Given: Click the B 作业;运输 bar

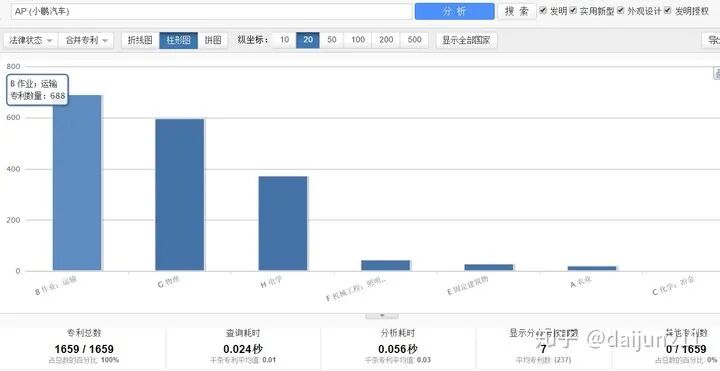Looking at the screenshot, I should [x=77, y=183].
